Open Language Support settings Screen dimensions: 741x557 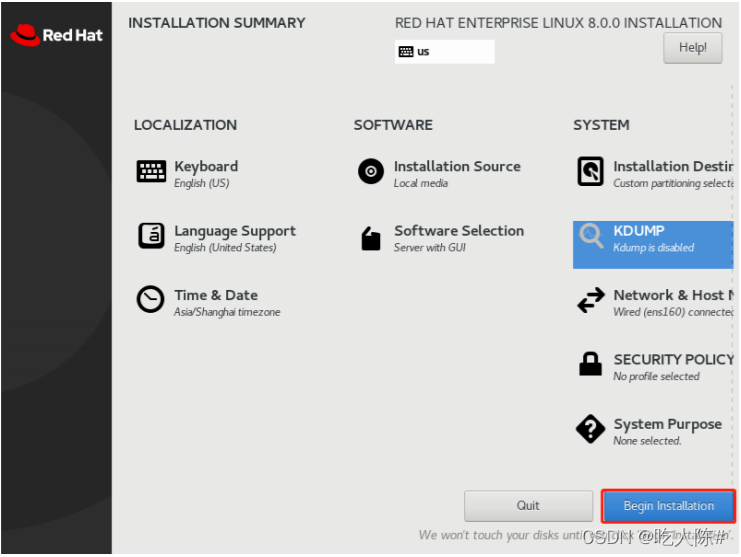pos(235,231)
